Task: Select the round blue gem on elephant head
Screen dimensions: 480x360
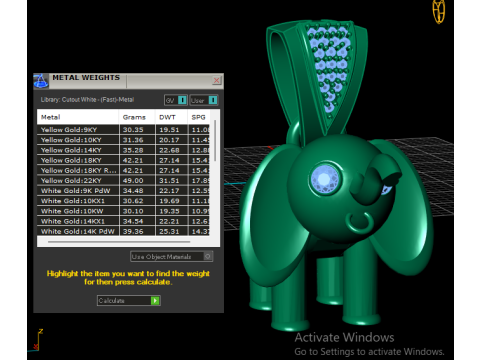Action: (x=325, y=179)
